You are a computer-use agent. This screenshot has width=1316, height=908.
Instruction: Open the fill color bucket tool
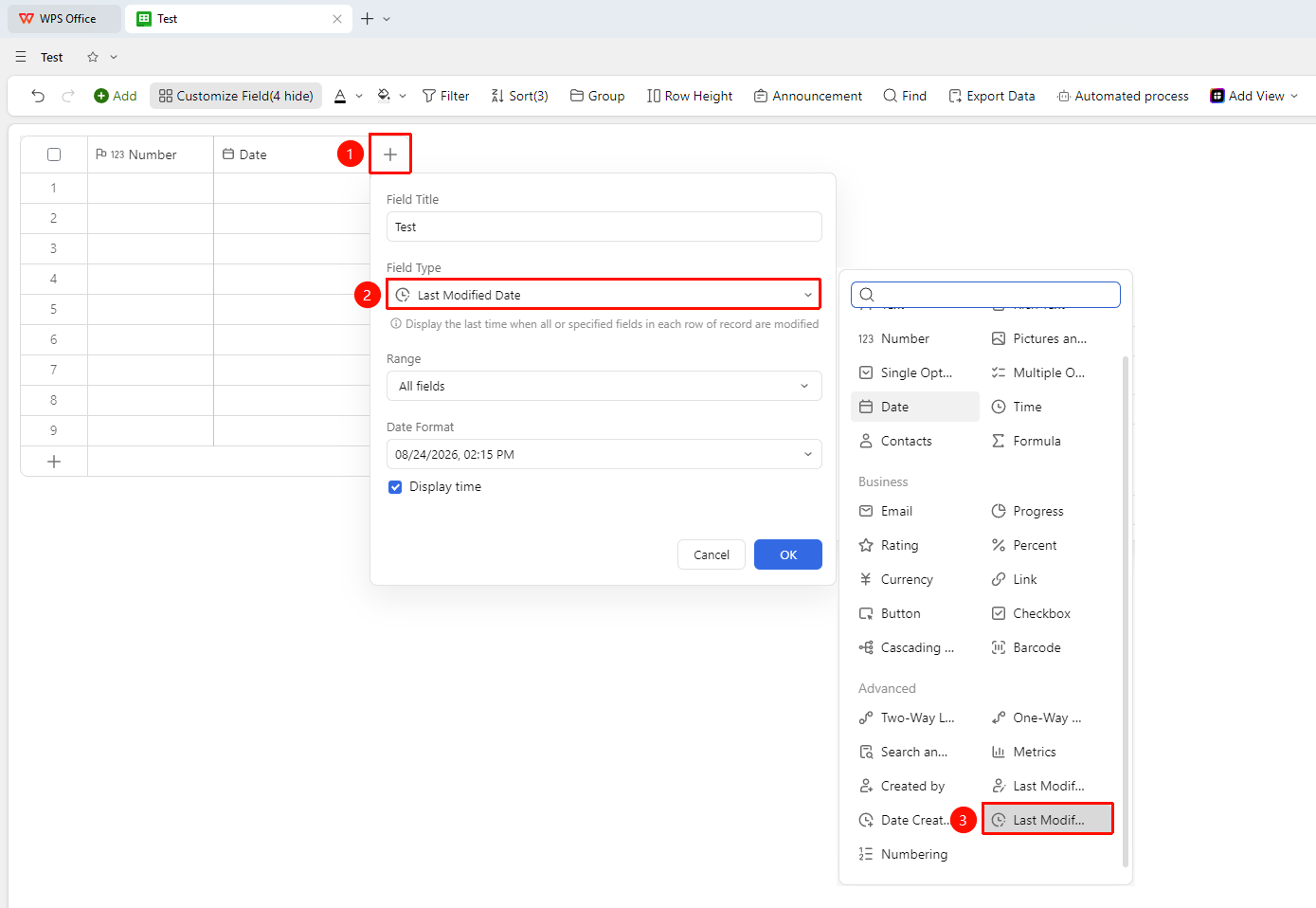[384, 96]
